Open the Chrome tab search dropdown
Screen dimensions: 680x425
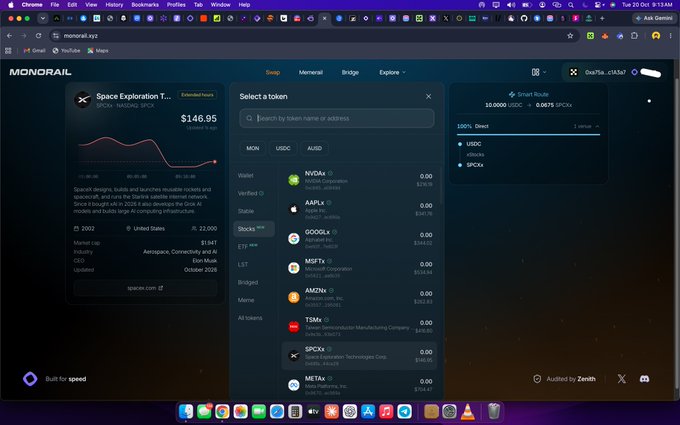[x=42, y=18]
